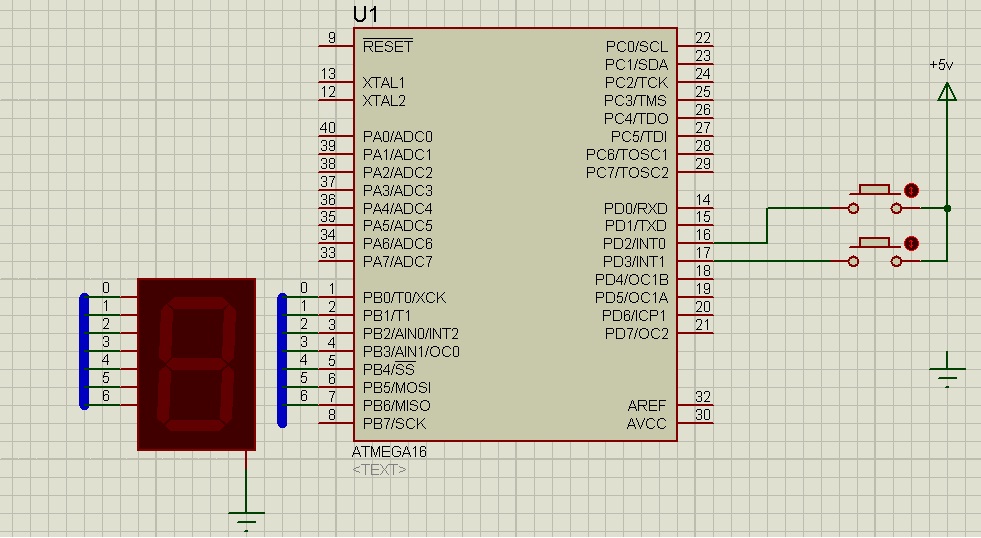Click the PB2/AIN0/INT2 pin label
The width and height of the screenshot is (981, 538).
[x=410, y=334]
